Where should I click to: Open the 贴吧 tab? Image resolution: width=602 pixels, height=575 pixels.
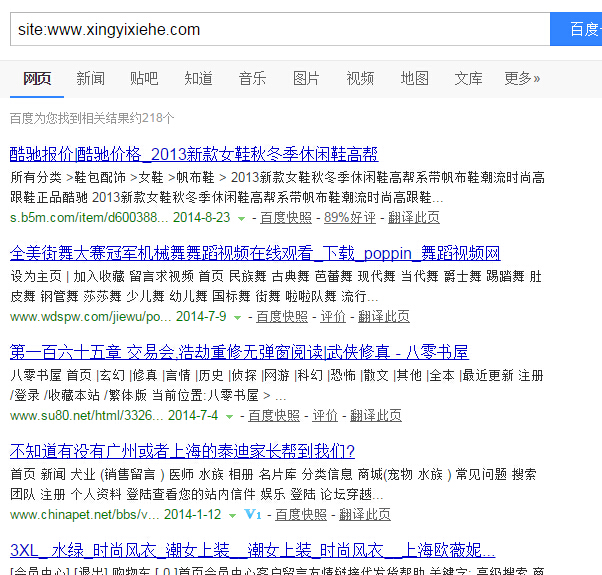pos(144,79)
